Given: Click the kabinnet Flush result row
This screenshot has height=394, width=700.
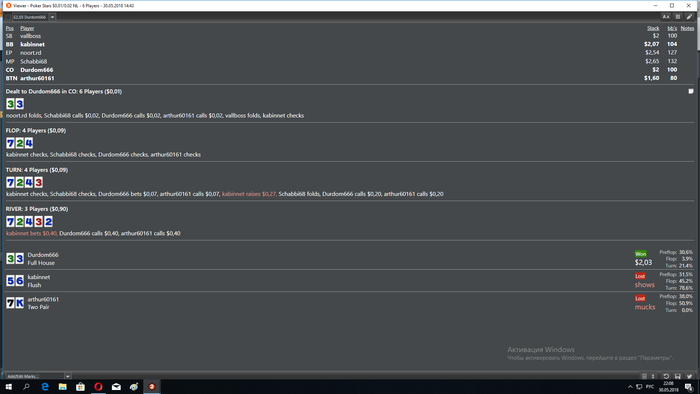Looking at the screenshot, I should [x=350, y=281].
